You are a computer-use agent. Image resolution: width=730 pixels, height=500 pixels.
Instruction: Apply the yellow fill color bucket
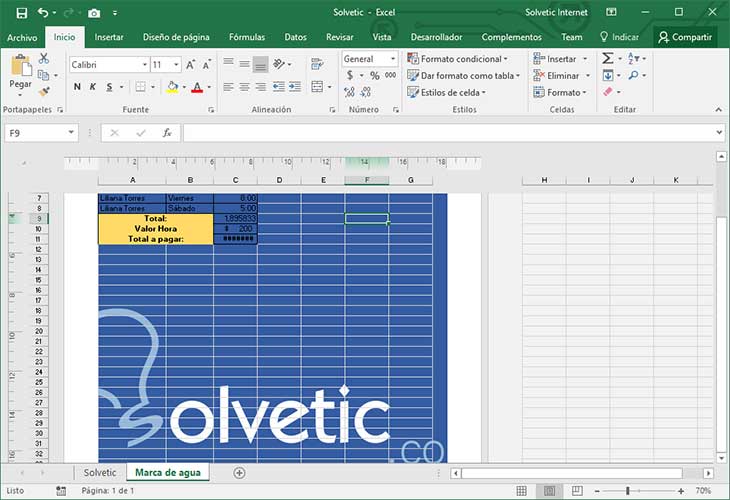[x=173, y=87]
